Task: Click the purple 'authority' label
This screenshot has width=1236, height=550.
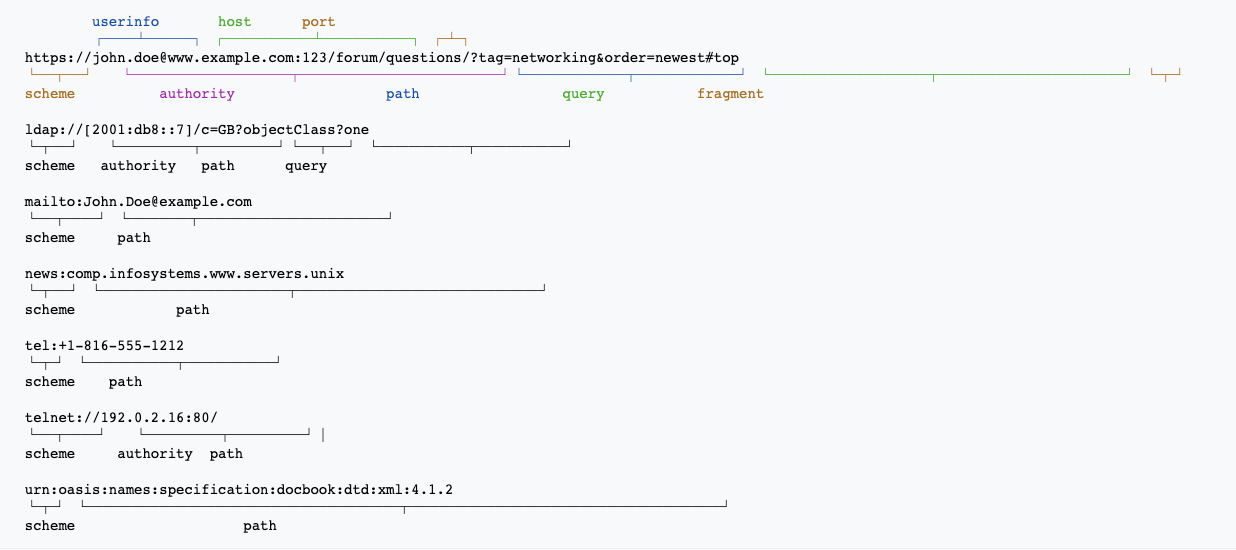Action: pyautogui.click(x=197, y=94)
